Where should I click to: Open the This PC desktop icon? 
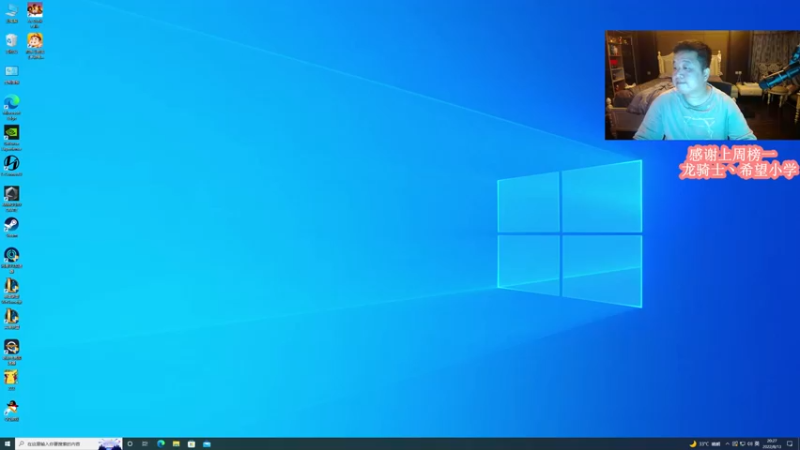click(11, 13)
